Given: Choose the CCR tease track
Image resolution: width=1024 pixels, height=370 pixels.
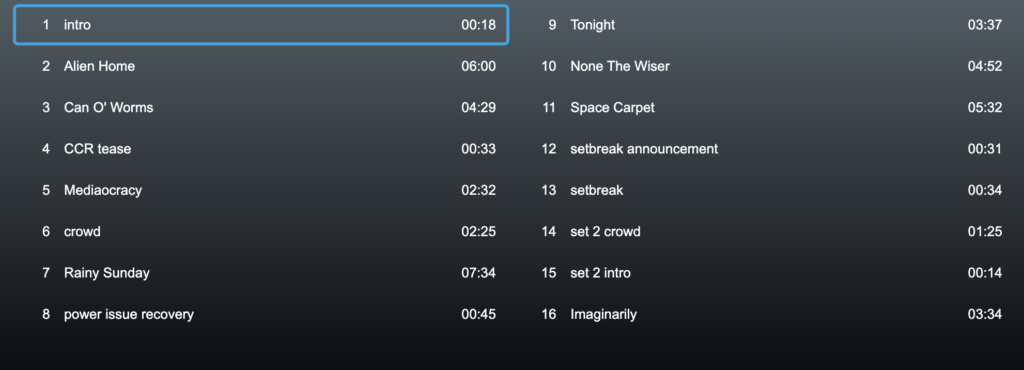Looking at the screenshot, I should pos(261,149).
